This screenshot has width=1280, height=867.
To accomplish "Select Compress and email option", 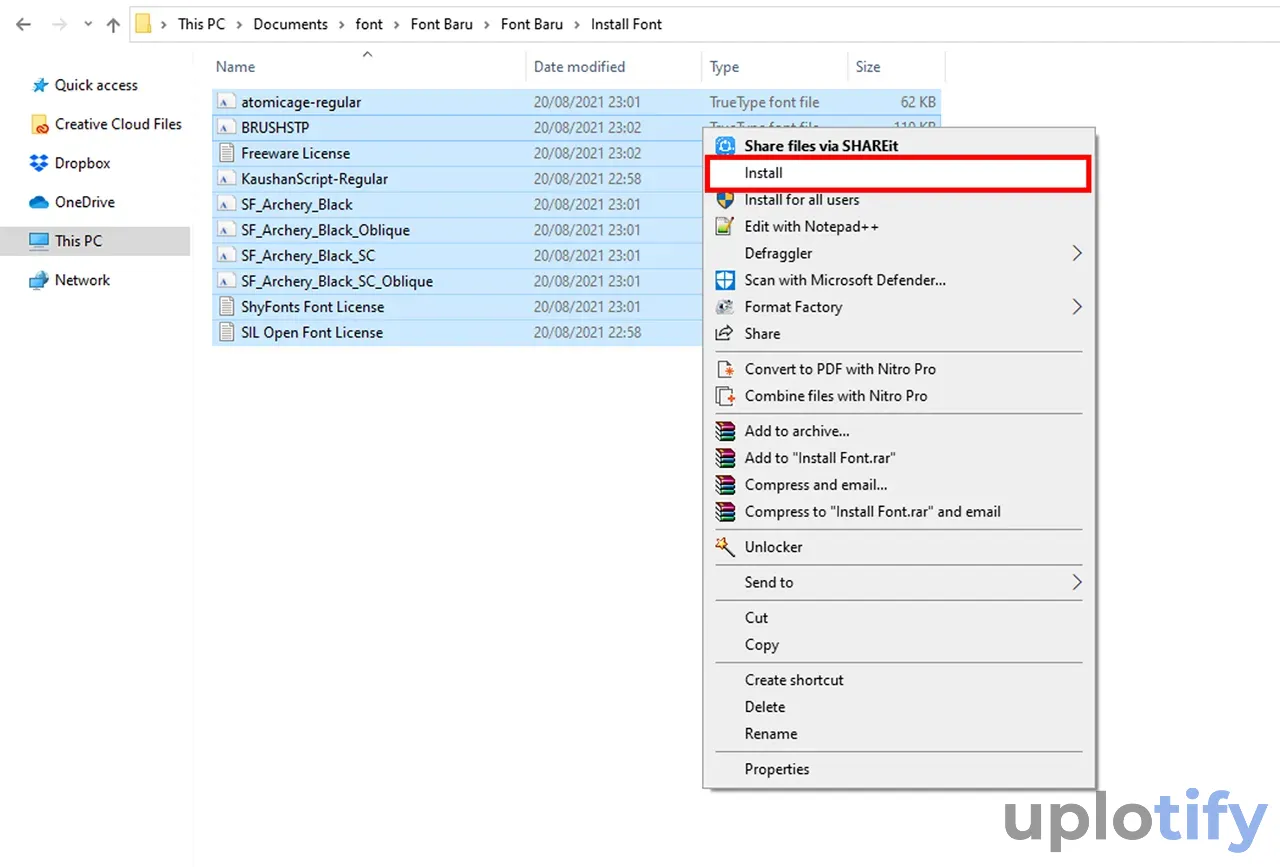I will [816, 485].
